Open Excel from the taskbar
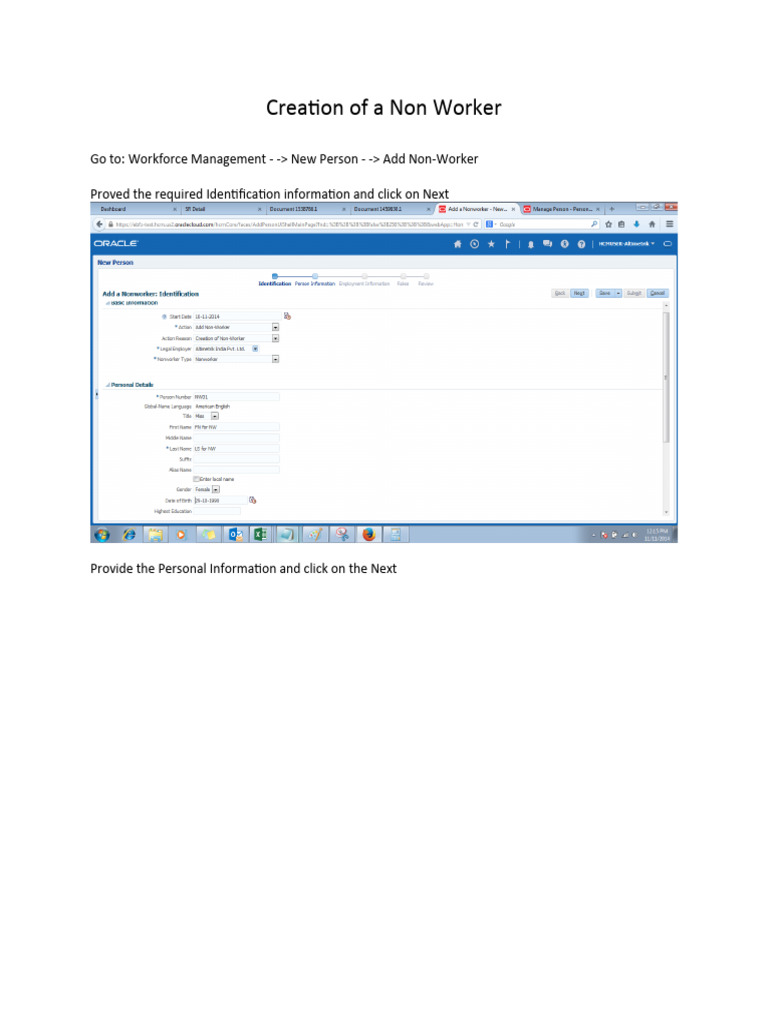This screenshot has width=768, height=1024. (x=261, y=535)
